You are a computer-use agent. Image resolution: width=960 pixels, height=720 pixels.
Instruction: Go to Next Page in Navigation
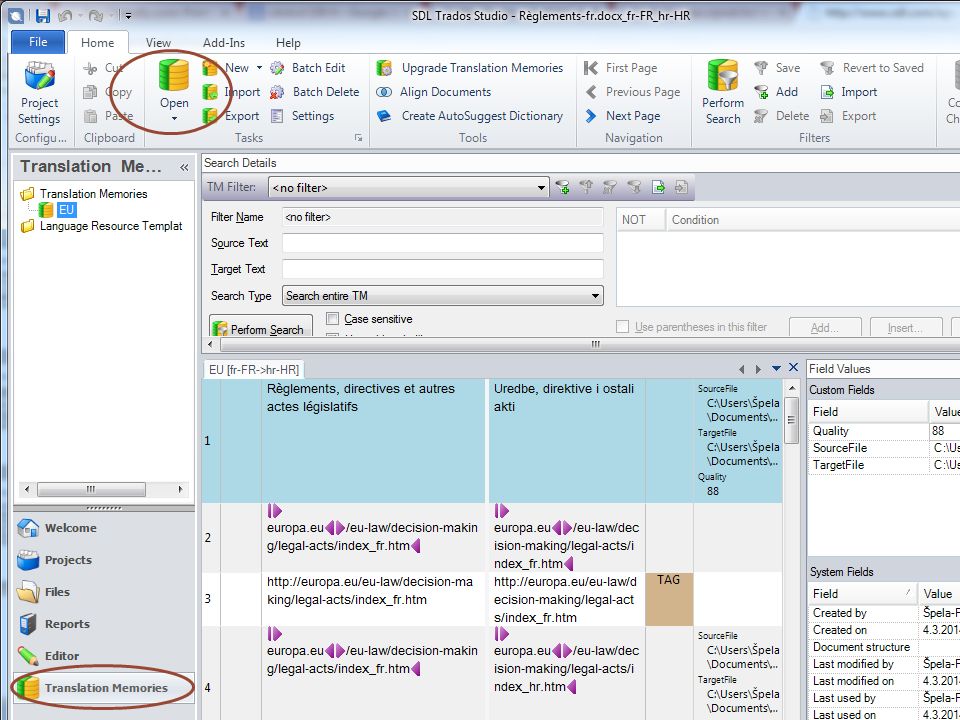tap(622, 116)
